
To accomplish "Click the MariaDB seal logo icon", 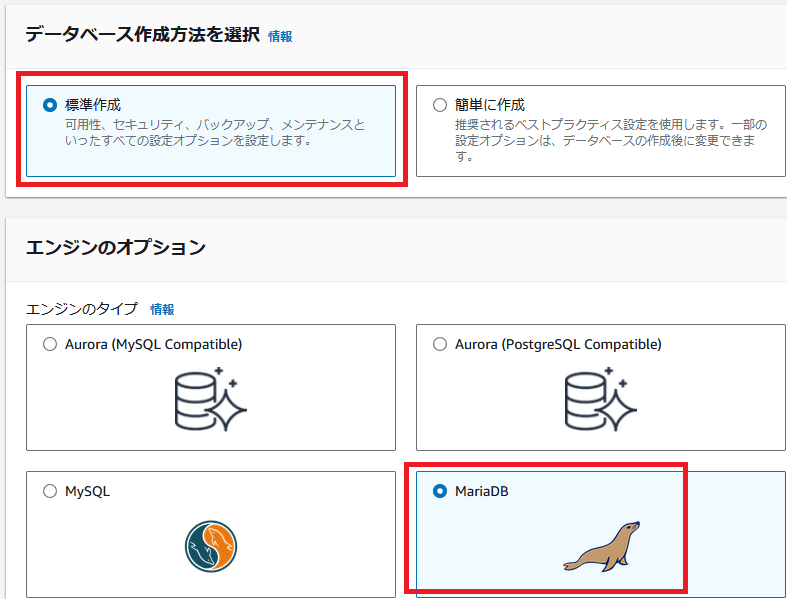I will 601,546.
